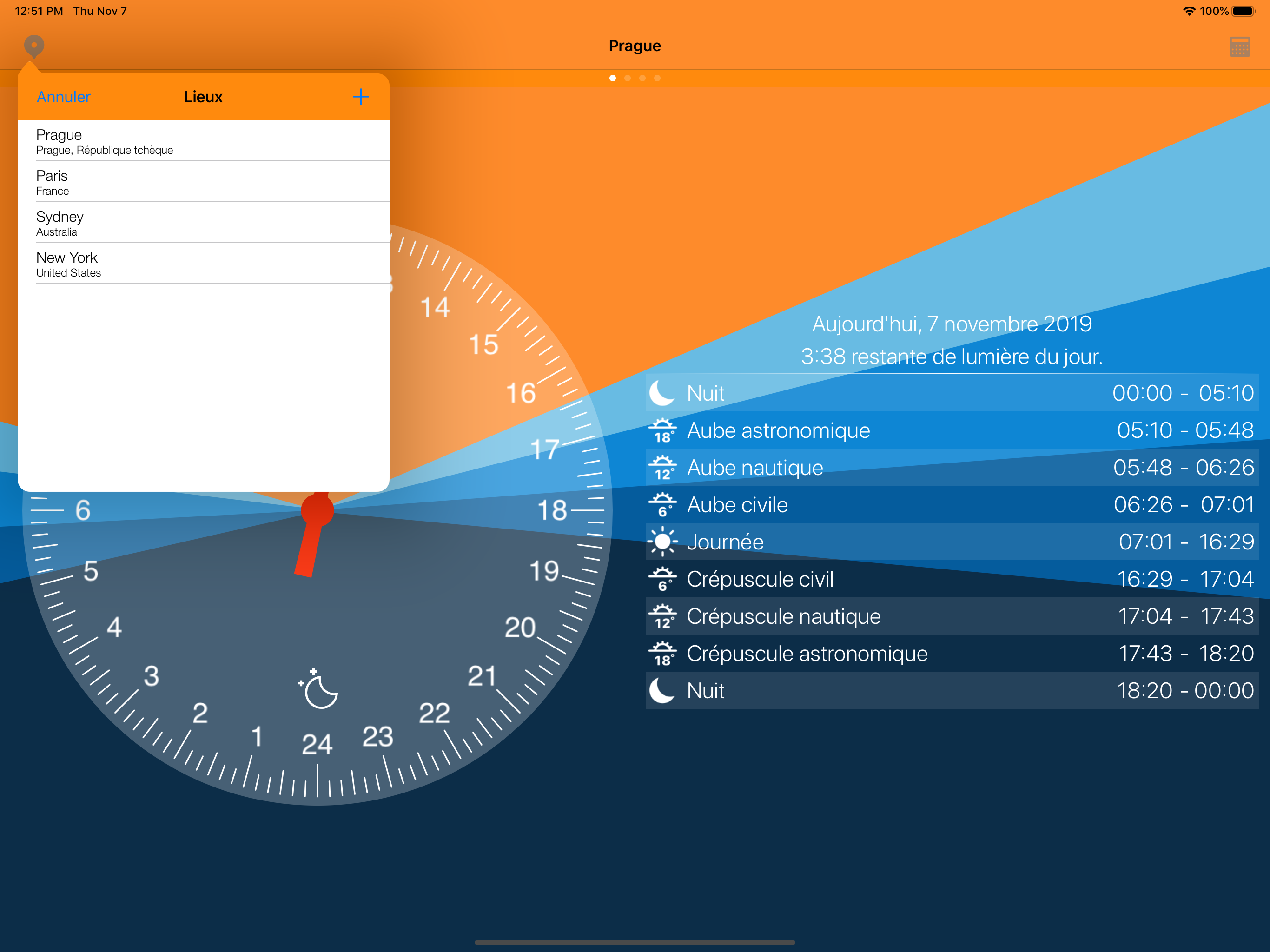Open the calendar icon in the top right
This screenshot has width=1270, height=952.
(1240, 46)
